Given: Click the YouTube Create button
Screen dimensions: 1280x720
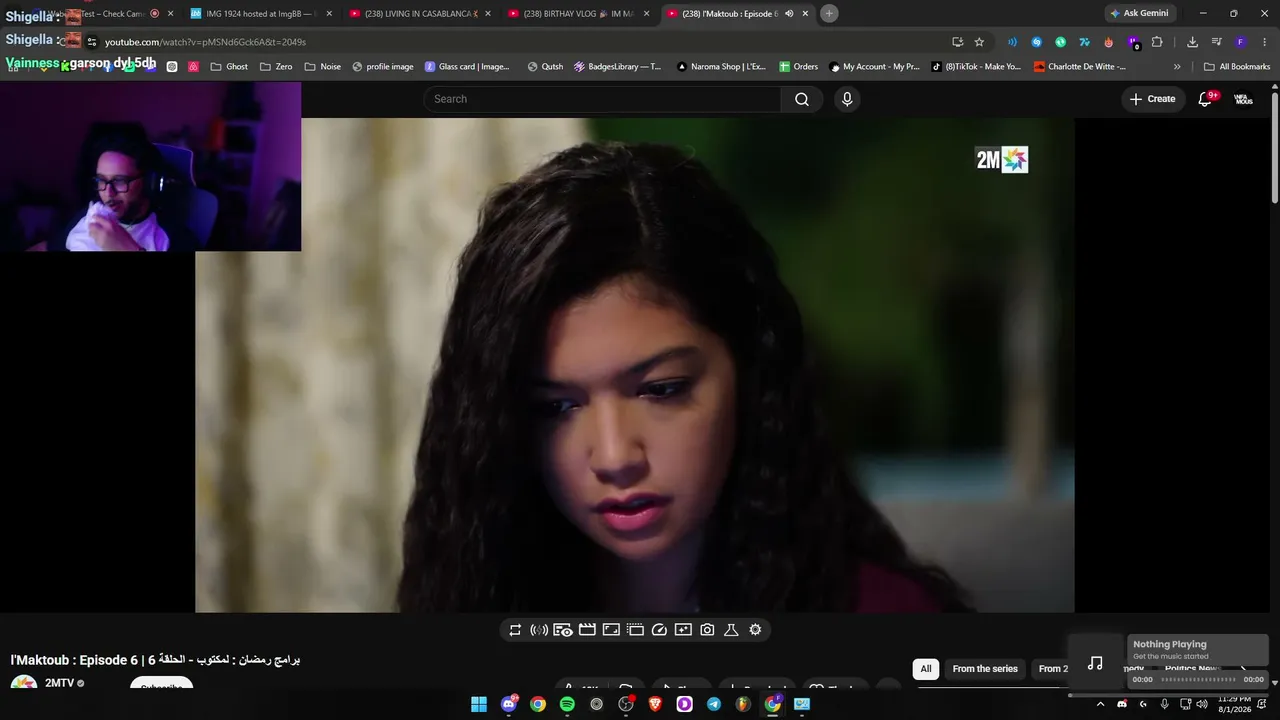Looking at the screenshot, I should tap(1152, 99).
